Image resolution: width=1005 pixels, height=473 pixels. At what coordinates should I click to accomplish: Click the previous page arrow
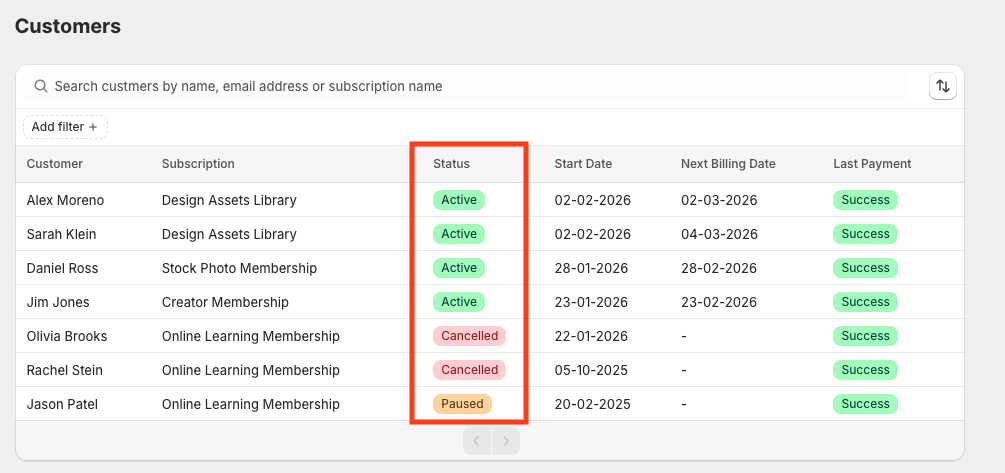pyautogui.click(x=477, y=441)
